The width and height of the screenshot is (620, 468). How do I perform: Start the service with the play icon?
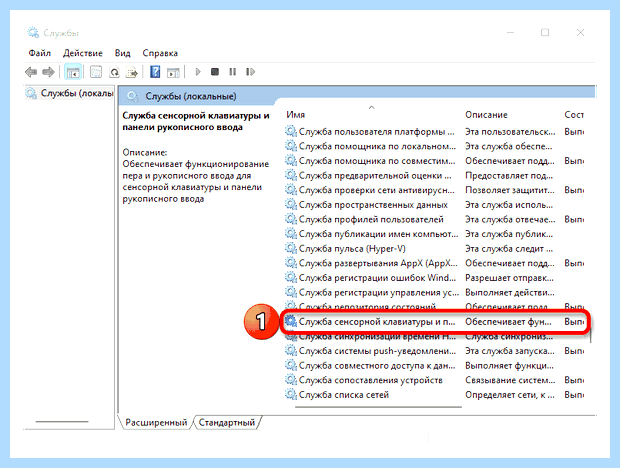tap(198, 72)
